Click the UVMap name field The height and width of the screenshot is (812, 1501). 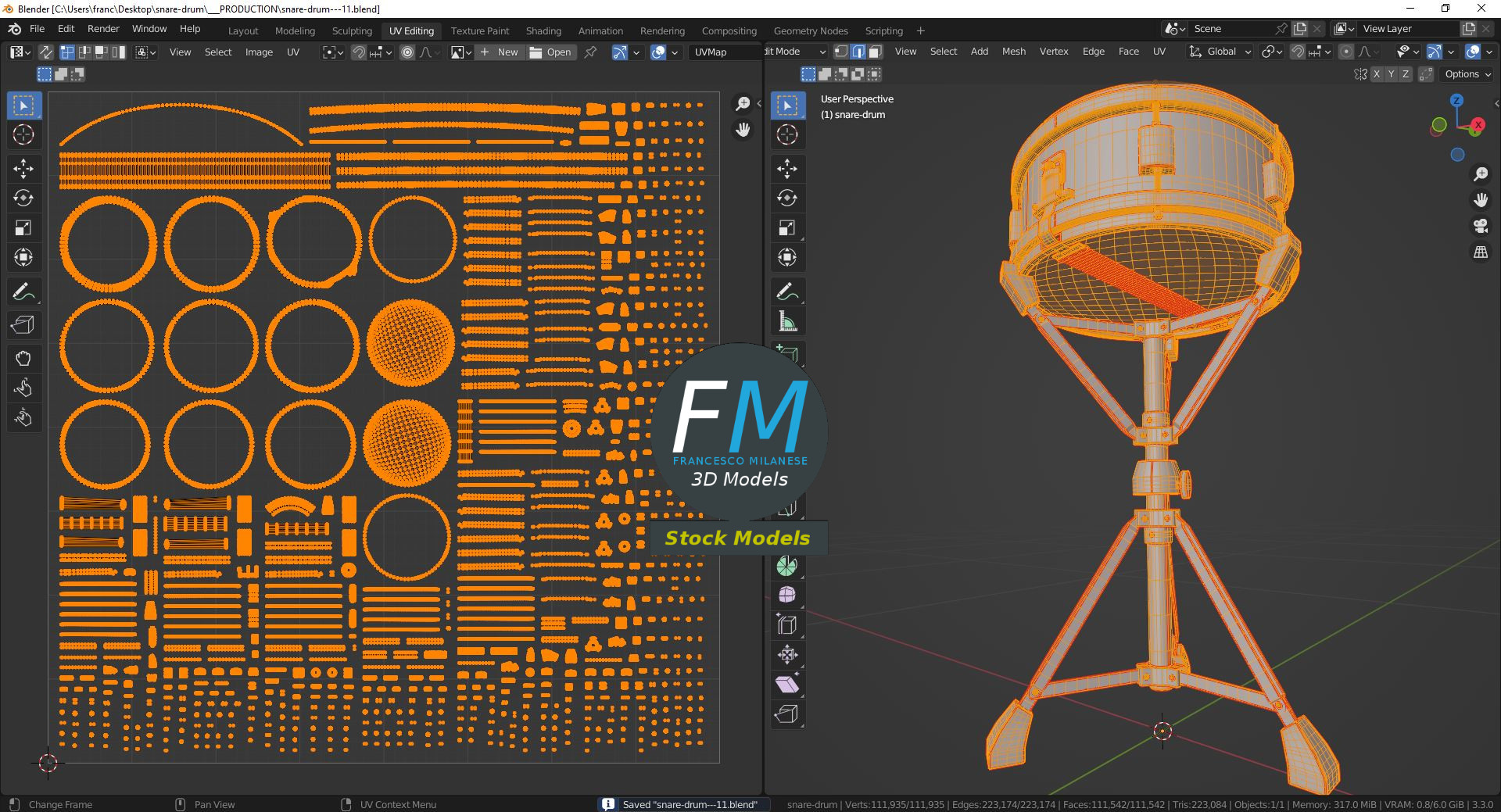(x=723, y=52)
